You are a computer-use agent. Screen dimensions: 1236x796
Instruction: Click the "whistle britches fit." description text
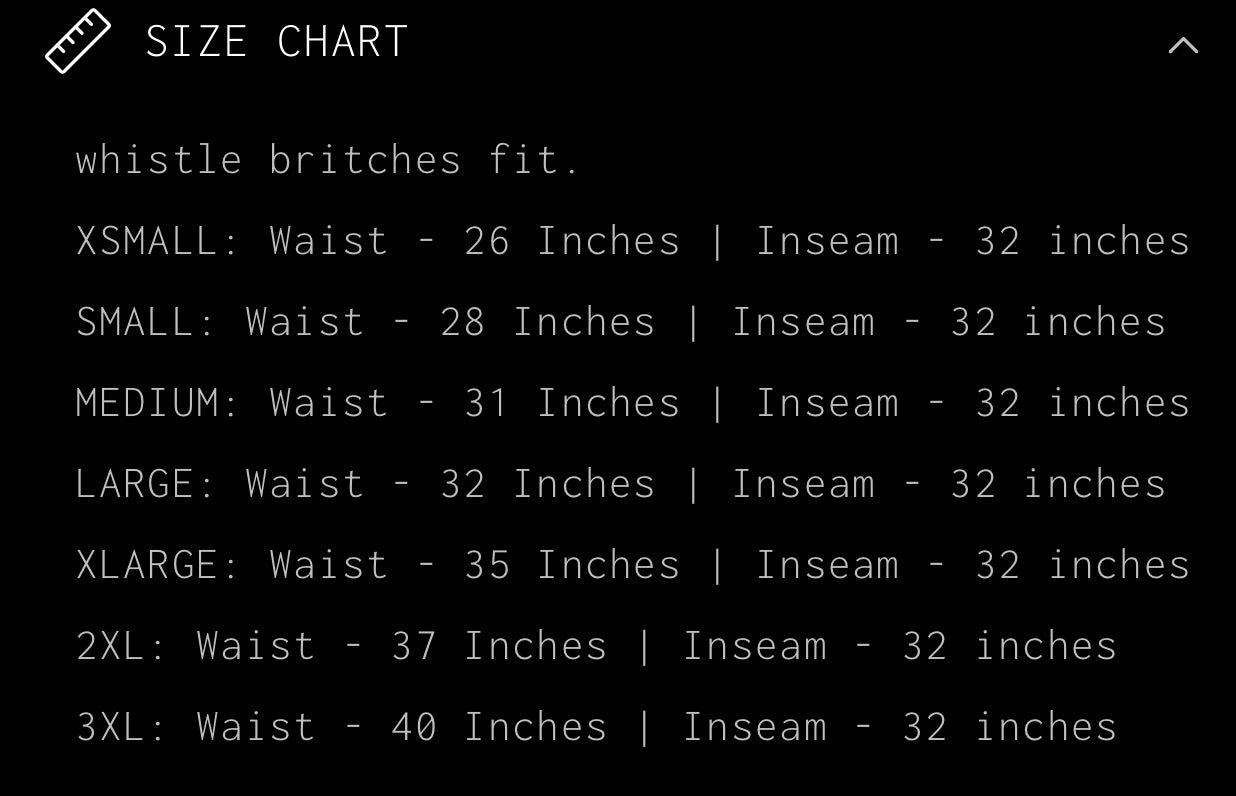click(328, 160)
